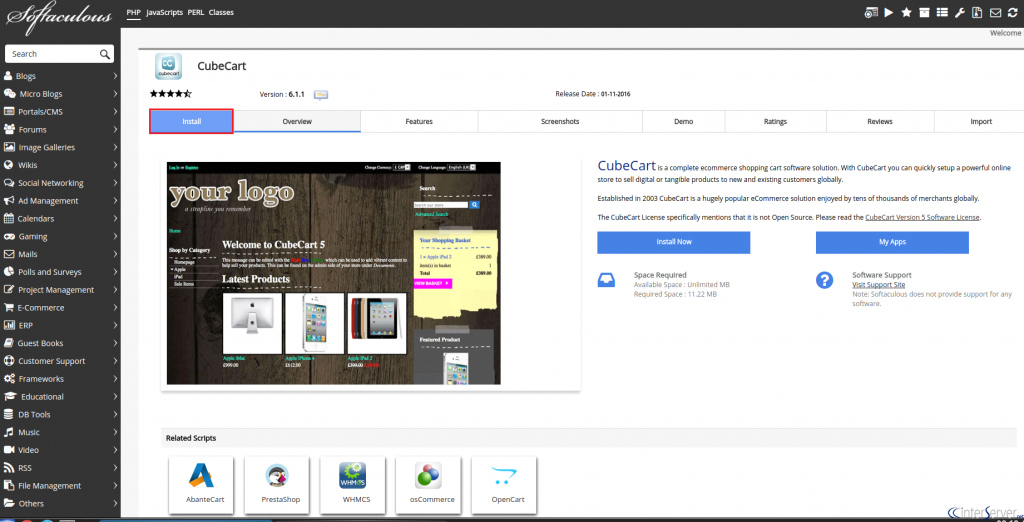This screenshot has width=1024, height=522.
Task: Click the E-Commerce cart icon in sidebar
Action: point(9,308)
